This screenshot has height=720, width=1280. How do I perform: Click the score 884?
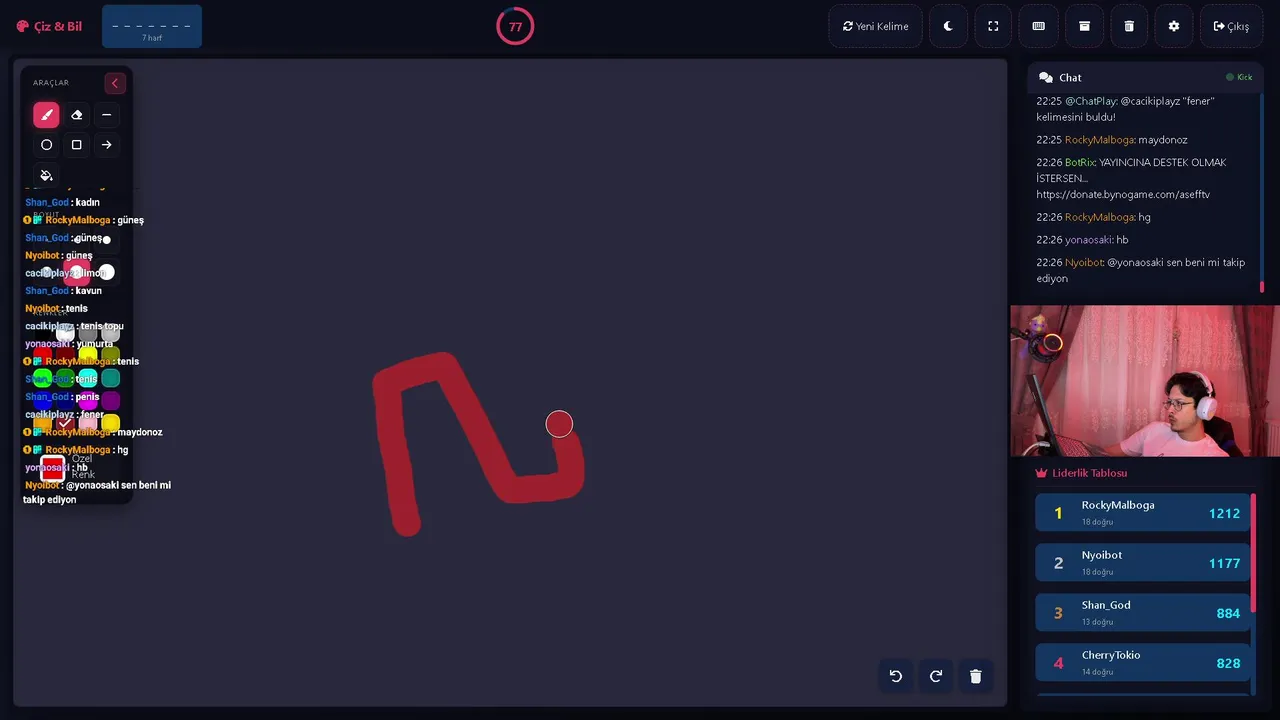tap(1228, 613)
